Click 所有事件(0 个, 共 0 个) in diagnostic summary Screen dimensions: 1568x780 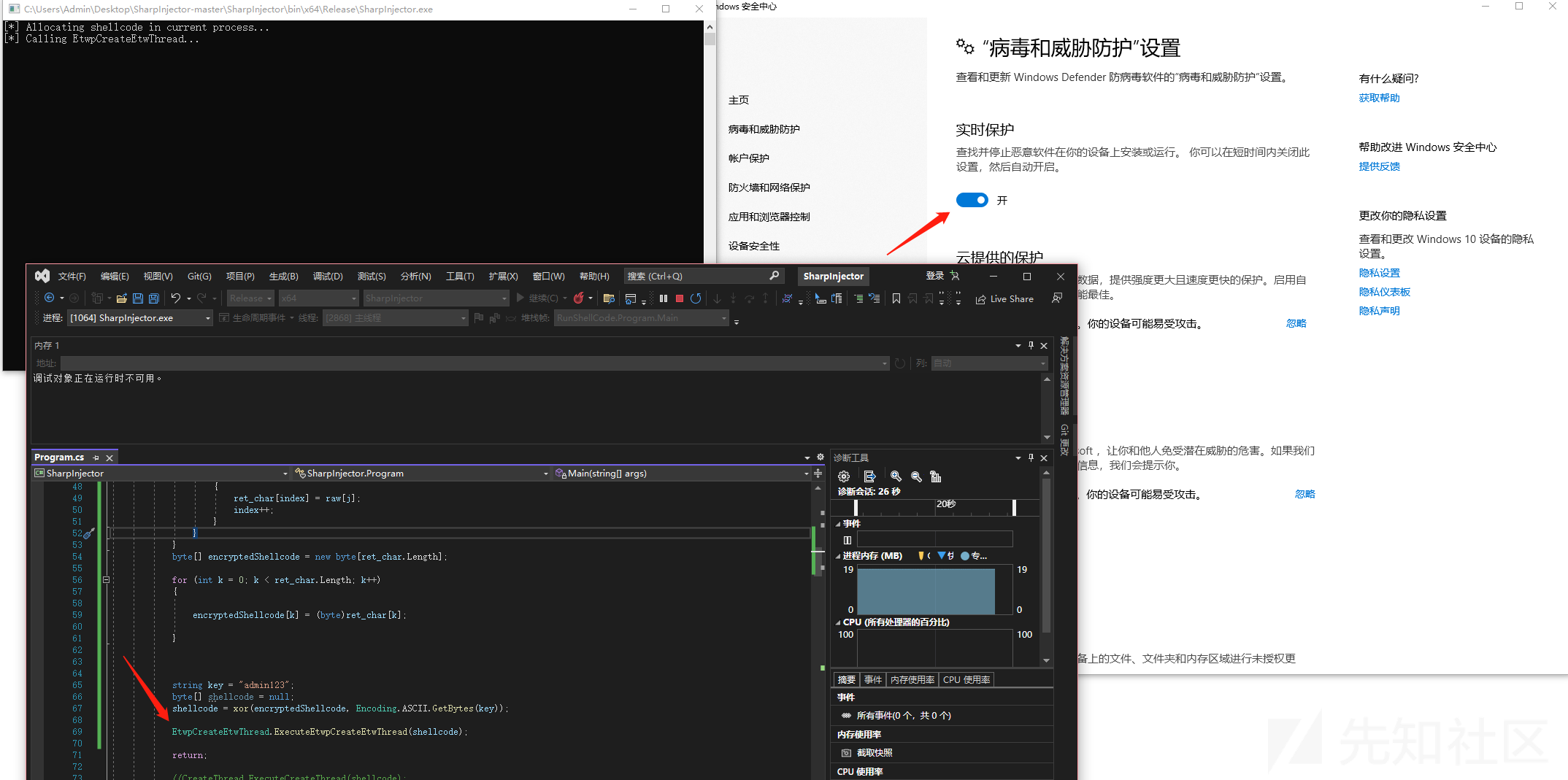[x=903, y=716]
